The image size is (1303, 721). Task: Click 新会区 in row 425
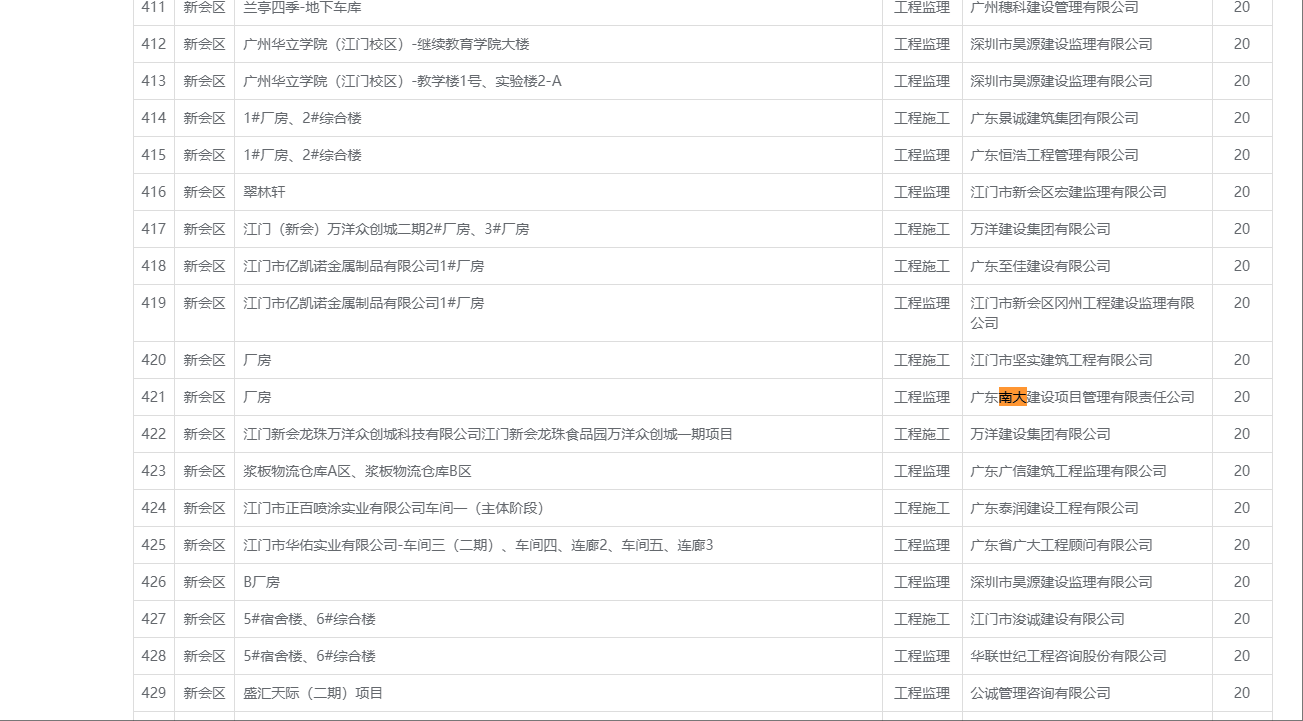204,545
